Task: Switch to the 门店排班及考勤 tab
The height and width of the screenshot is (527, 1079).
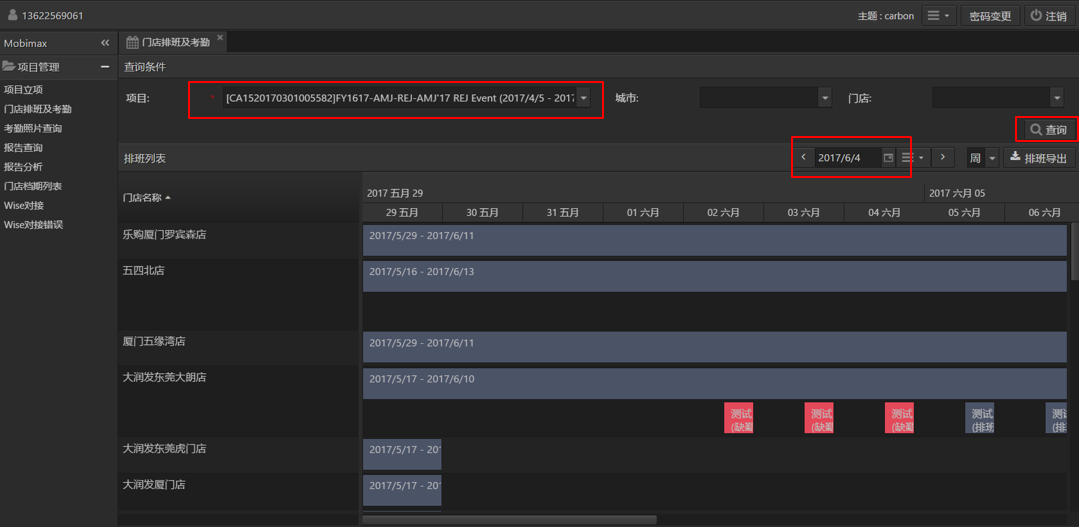Action: coord(170,43)
